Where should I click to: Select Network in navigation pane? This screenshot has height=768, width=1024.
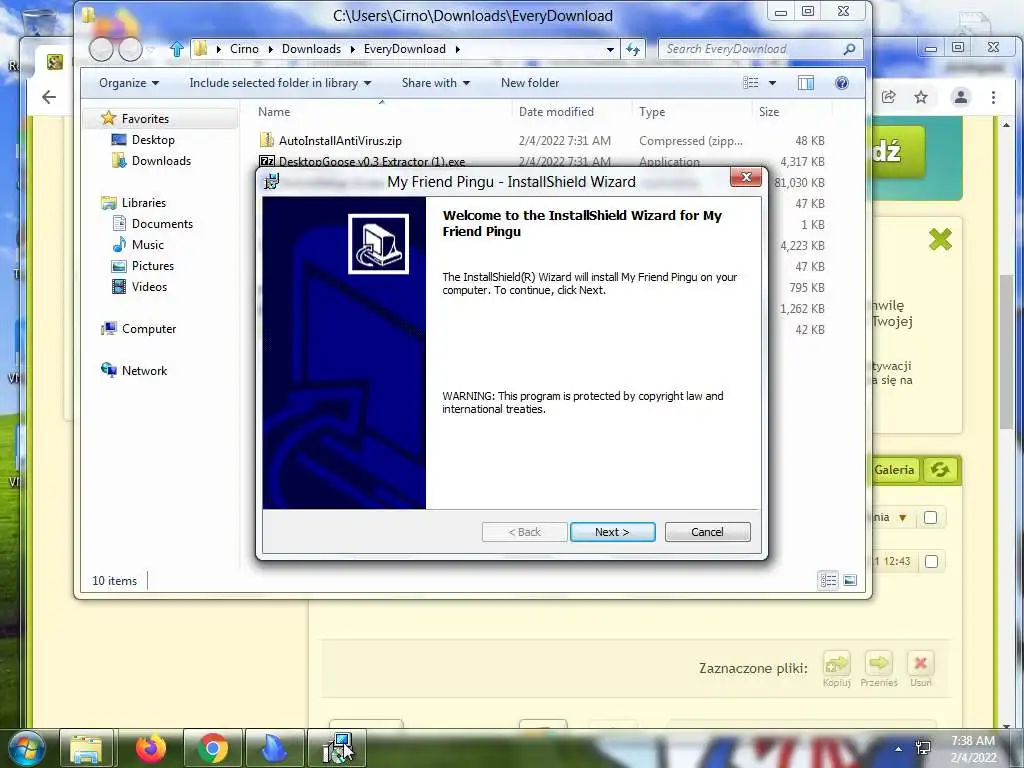[x=144, y=370]
